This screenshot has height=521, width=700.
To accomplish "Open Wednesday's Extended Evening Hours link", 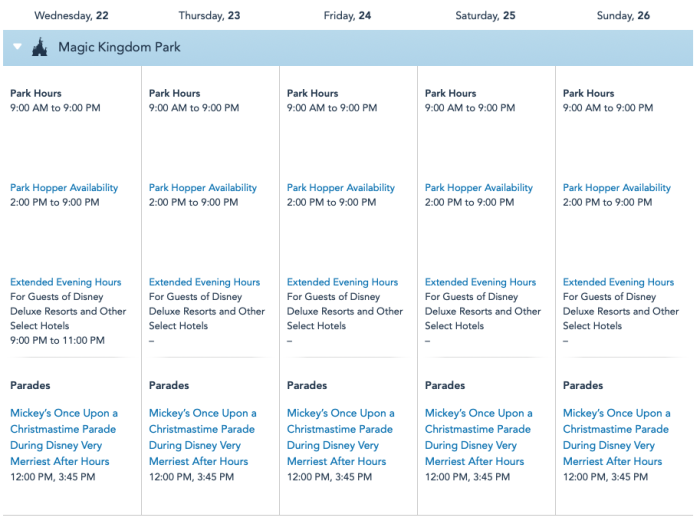I will (x=66, y=282).
